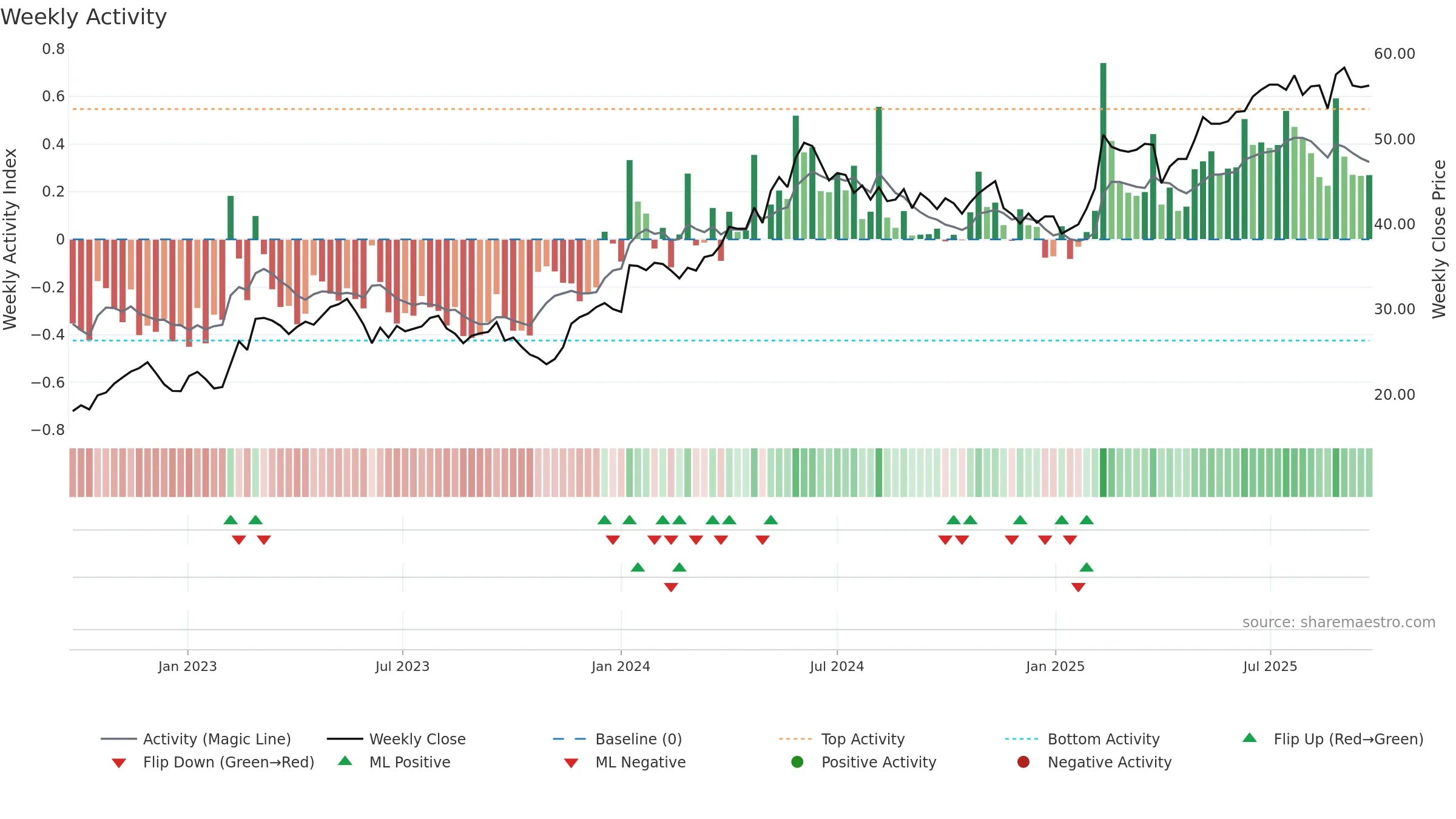Click the cyan dotted Bottom Activity line
The width and height of the screenshot is (1456, 819).
(x=720, y=340)
